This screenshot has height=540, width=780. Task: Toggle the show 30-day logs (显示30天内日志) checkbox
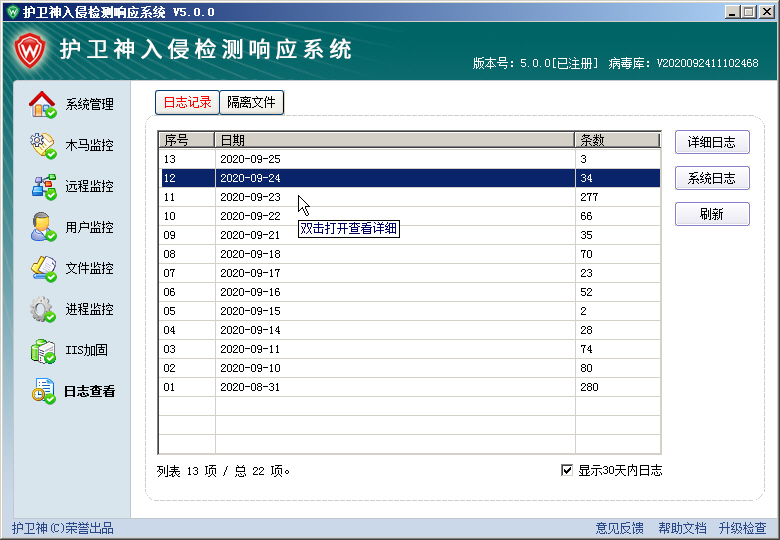coord(567,470)
